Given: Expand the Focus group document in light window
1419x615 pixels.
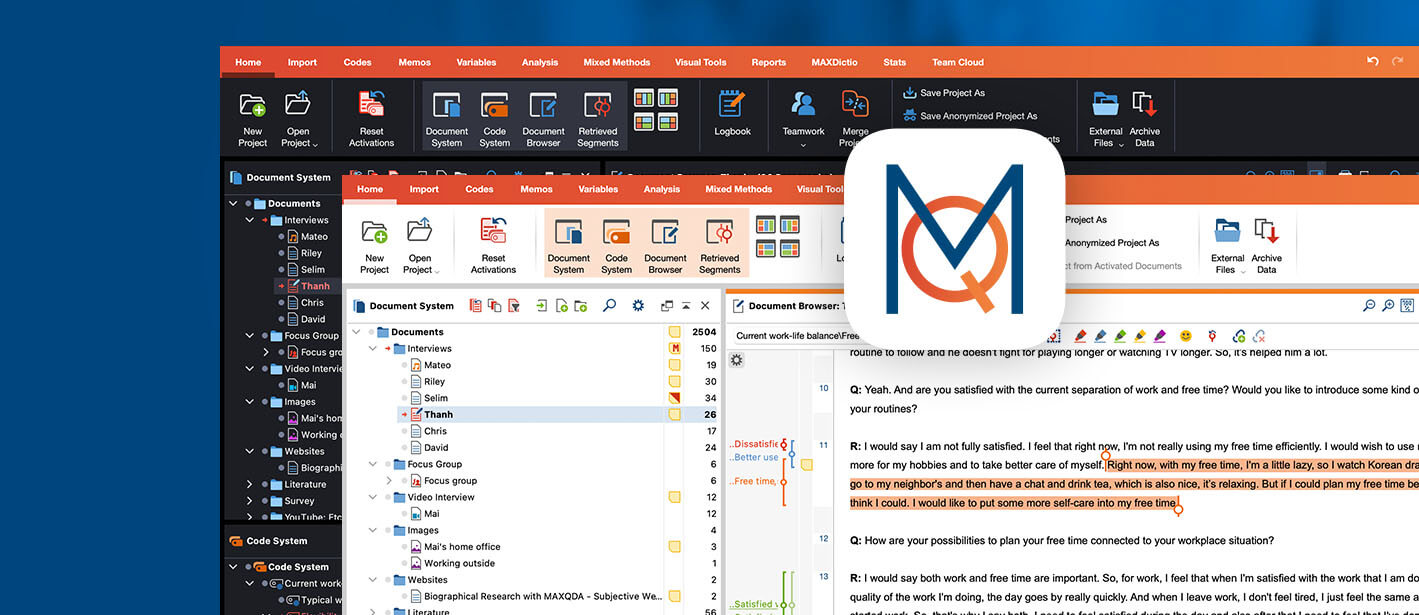Looking at the screenshot, I should [390, 481].
